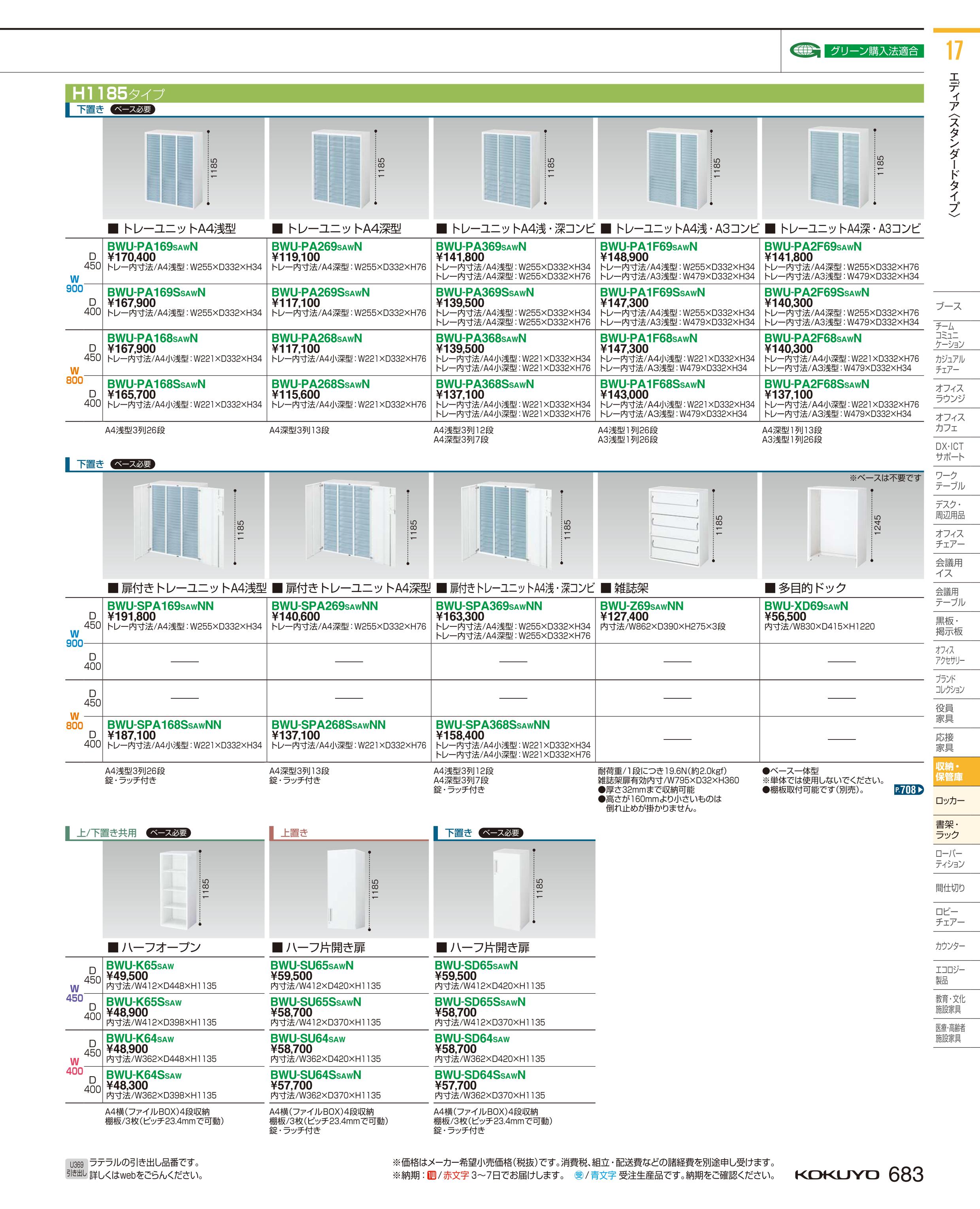The width and height of the screenshot is (980, 1209).
Task: Click model number BWU-PA269SSAWN
Action: tap(320, 292)
